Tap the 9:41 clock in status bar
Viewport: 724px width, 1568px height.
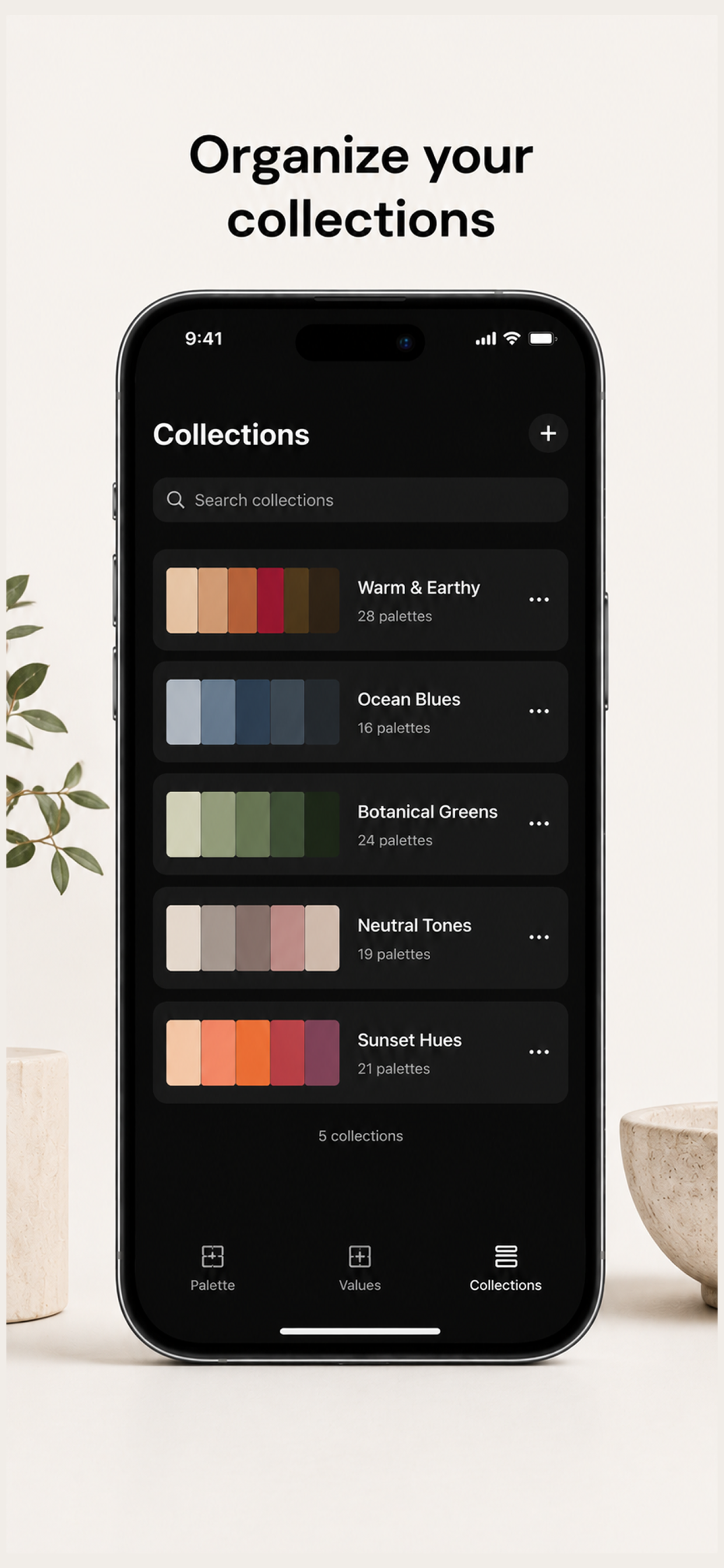[204, 338]
